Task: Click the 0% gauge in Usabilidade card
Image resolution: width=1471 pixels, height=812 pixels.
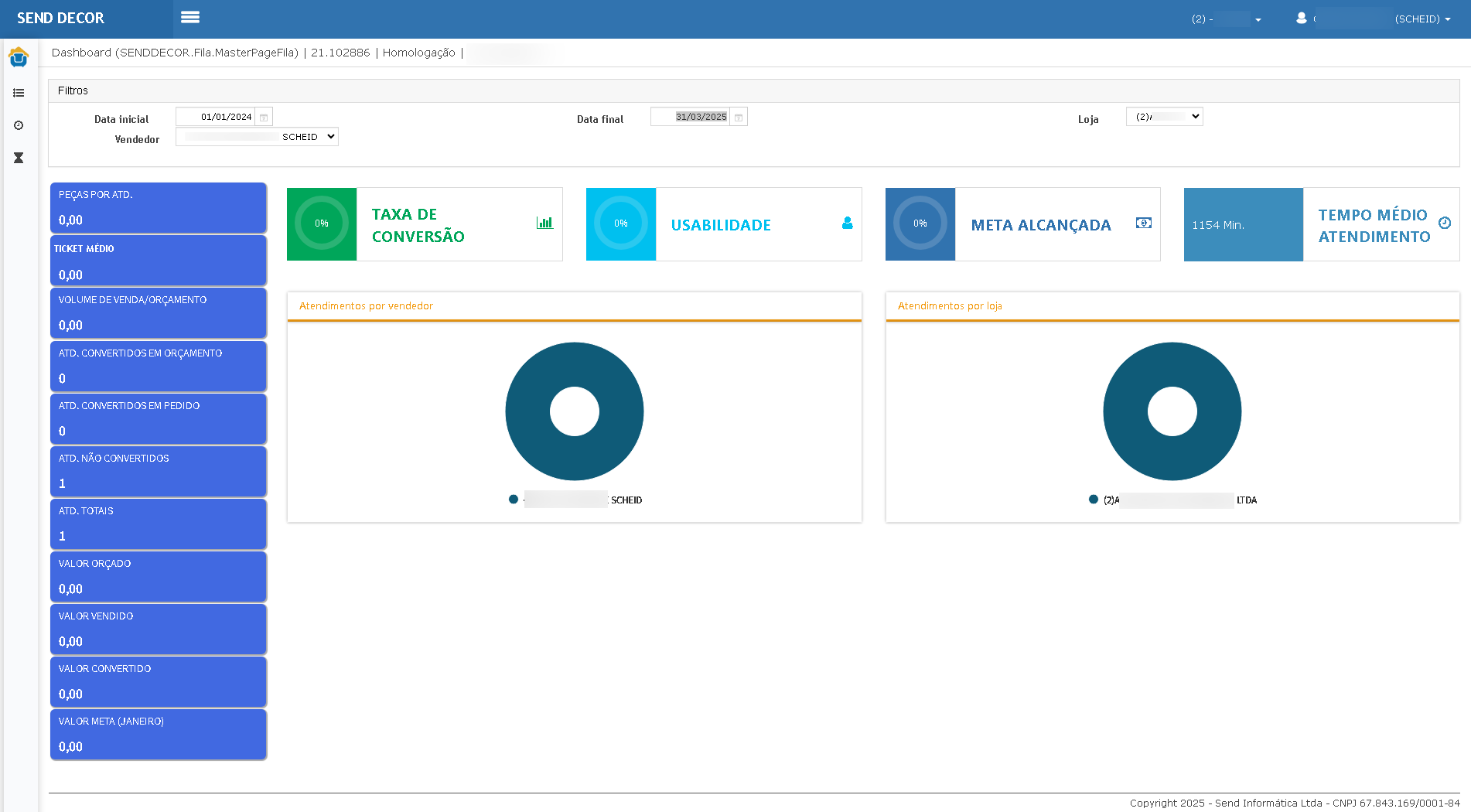Action: (x=621, y=223)
